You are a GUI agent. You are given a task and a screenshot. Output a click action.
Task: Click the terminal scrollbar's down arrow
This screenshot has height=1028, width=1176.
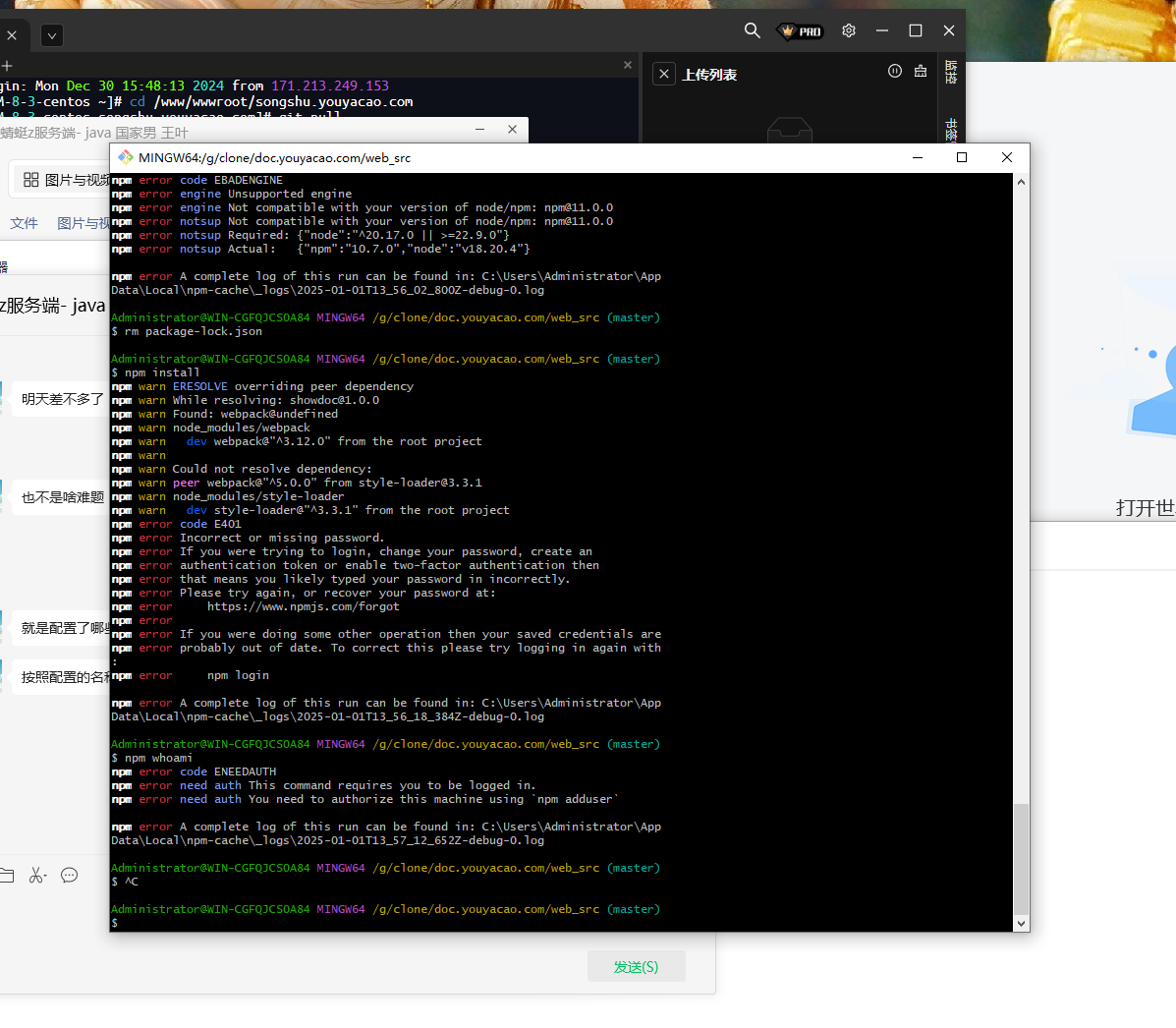click(x=1022, y=925)
